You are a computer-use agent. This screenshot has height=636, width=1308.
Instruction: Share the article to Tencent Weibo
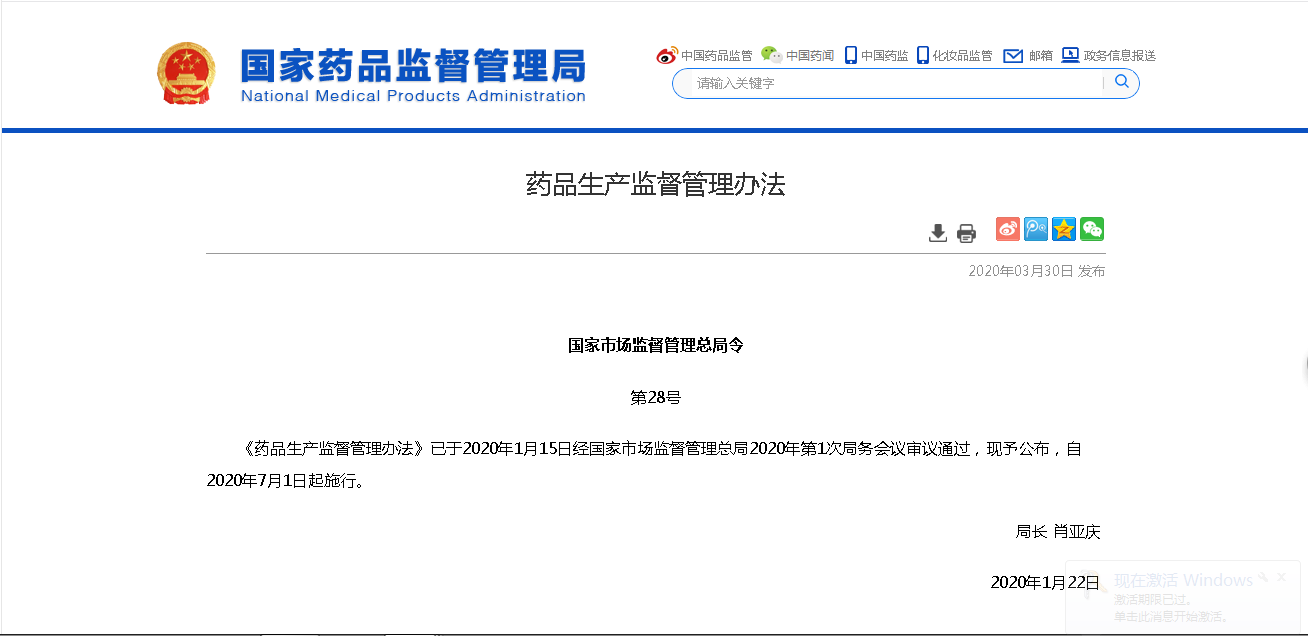point(1035,229)
